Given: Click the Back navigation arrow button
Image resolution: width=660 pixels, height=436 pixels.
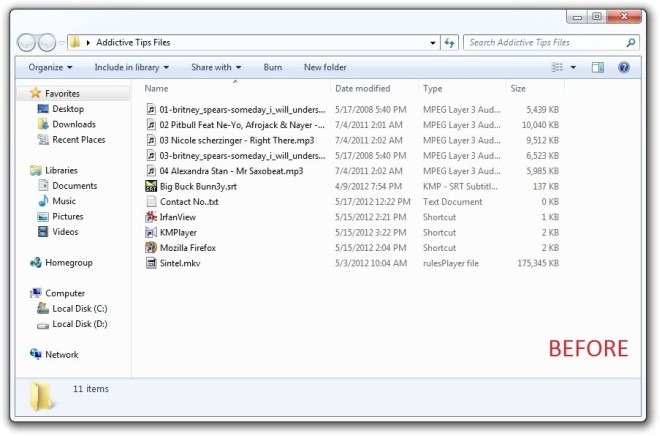Looking at the screenshot, I should point(26,43).
